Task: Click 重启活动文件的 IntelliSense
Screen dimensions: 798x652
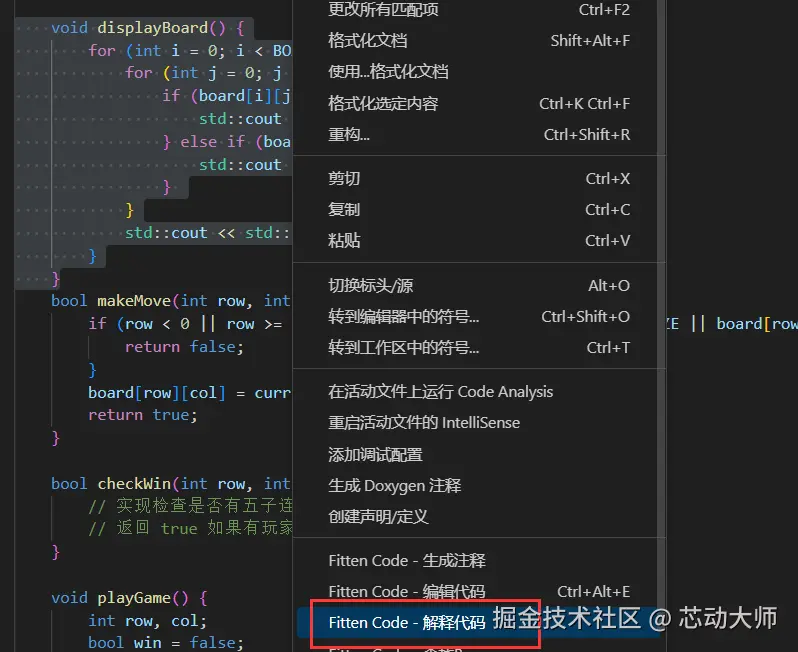Action: (x=479, y=422)
